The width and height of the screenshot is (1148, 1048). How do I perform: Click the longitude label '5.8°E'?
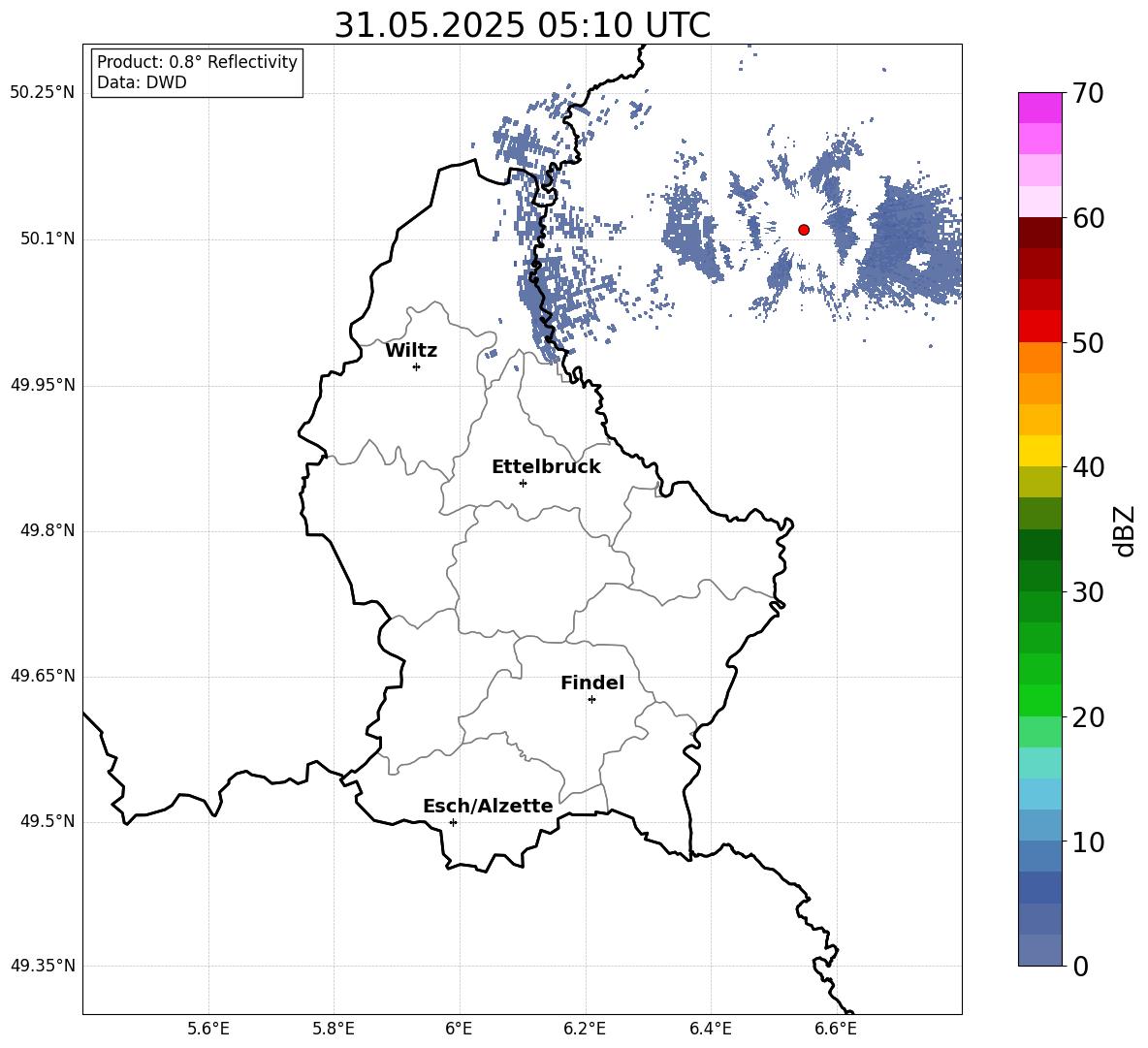click(334, 1030)
